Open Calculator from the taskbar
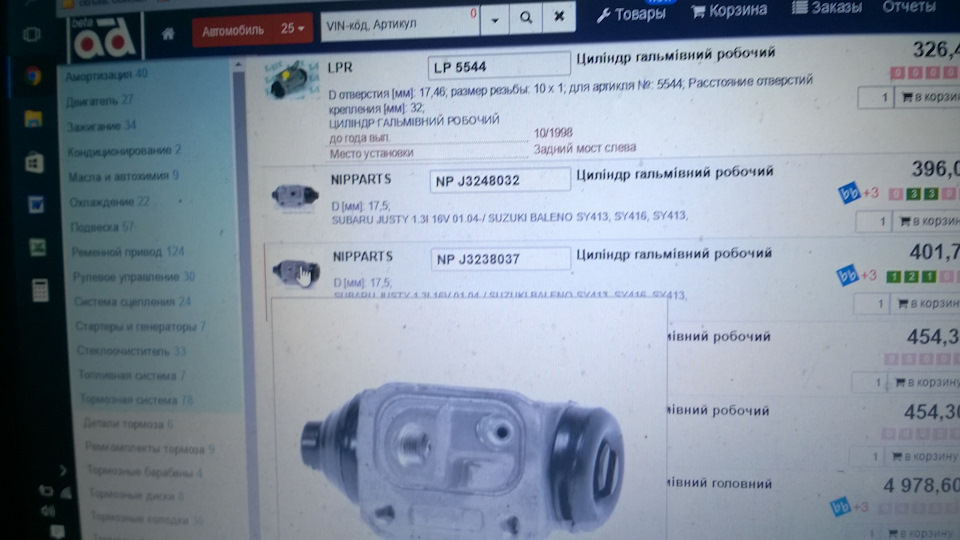The image size is (960, 540). 40,291
